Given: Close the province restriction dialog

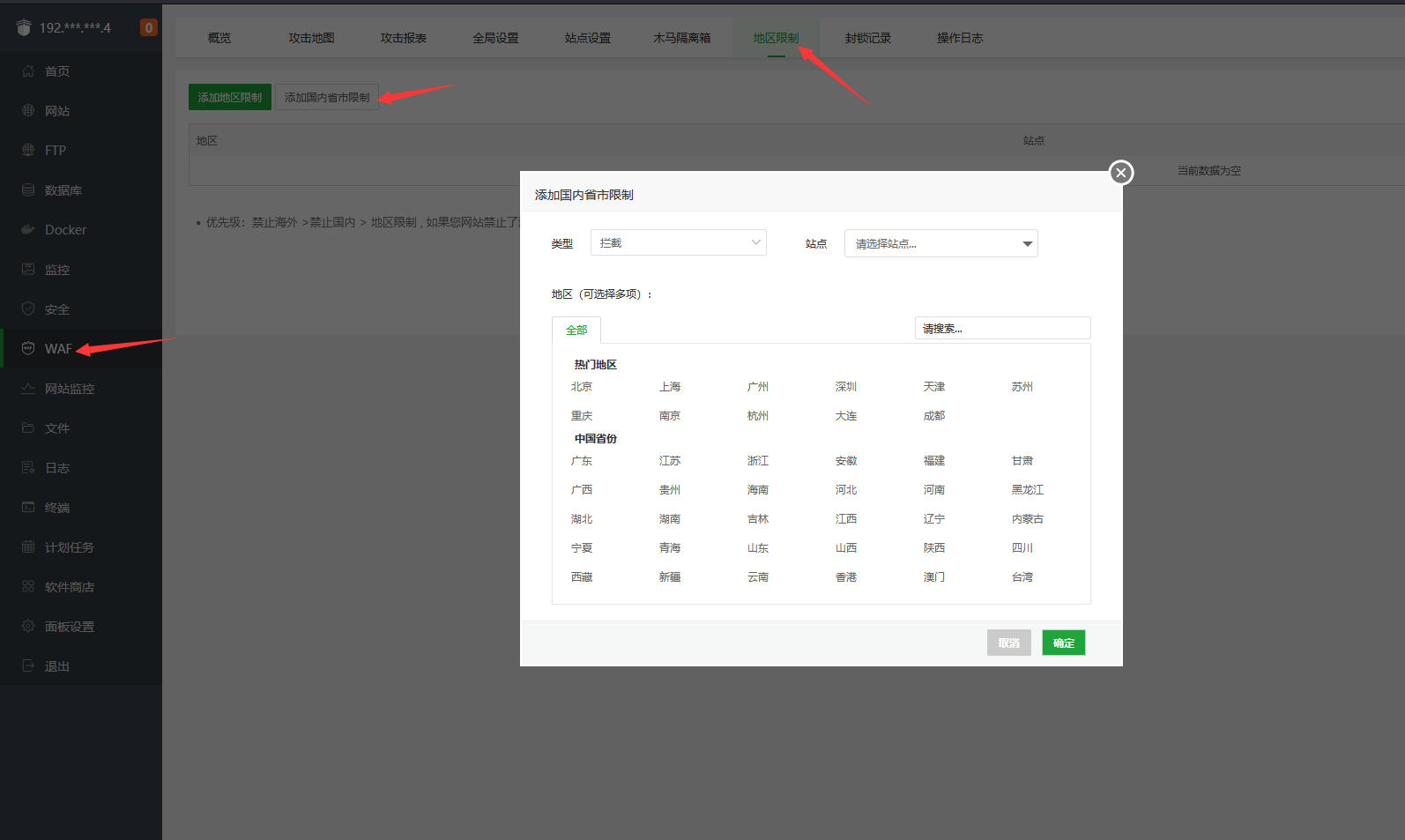Looking at the screenshot, I should click(1120, 173).
